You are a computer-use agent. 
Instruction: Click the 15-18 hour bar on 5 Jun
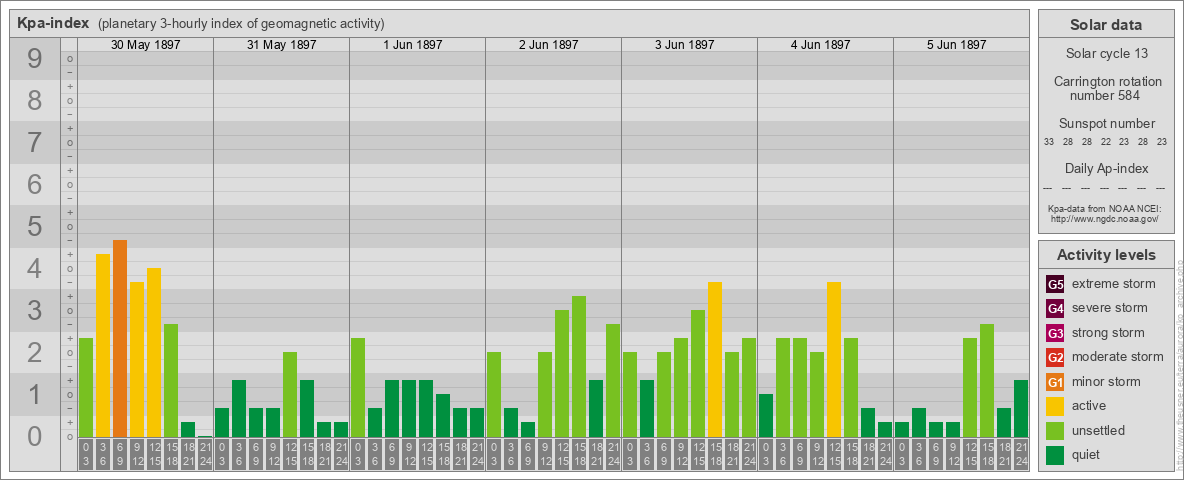click(987, 380)
